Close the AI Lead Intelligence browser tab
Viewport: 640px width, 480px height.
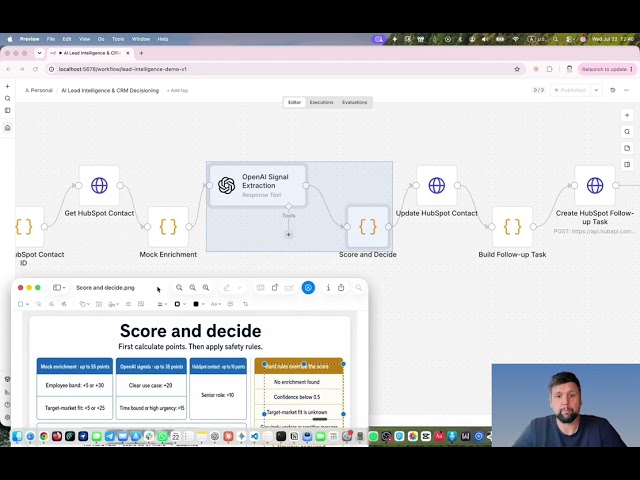point(128,53)
